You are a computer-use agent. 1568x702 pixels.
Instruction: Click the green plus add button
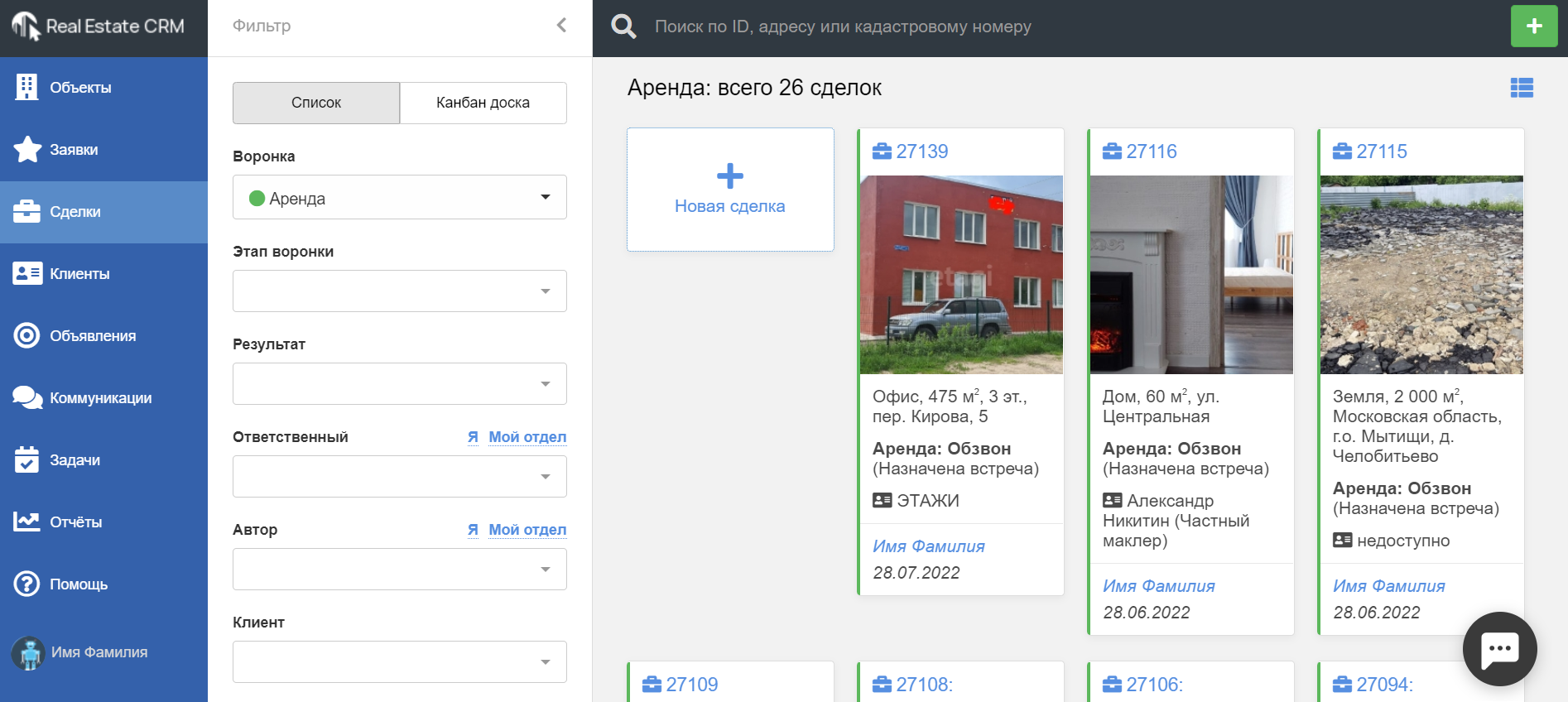(x=1534, y=26)
